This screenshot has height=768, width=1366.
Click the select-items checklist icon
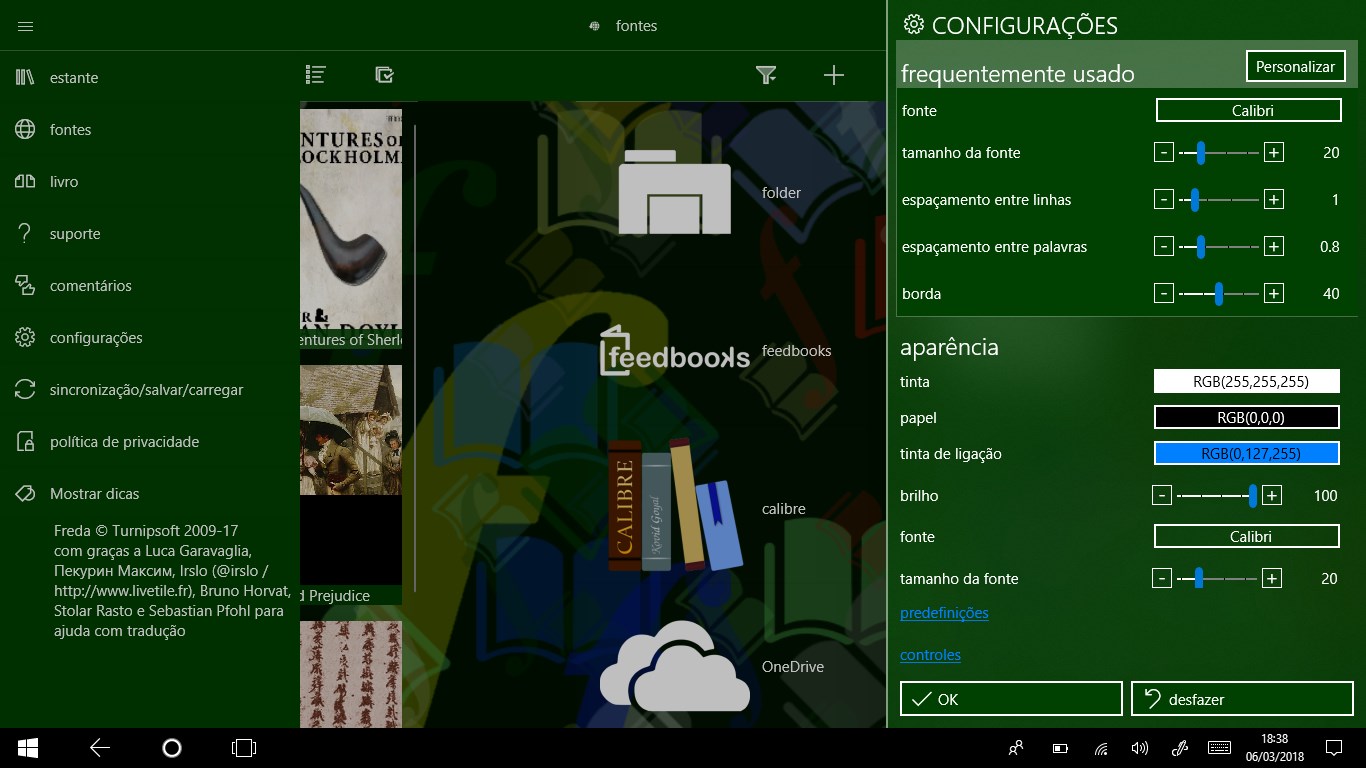click(384, 74)
